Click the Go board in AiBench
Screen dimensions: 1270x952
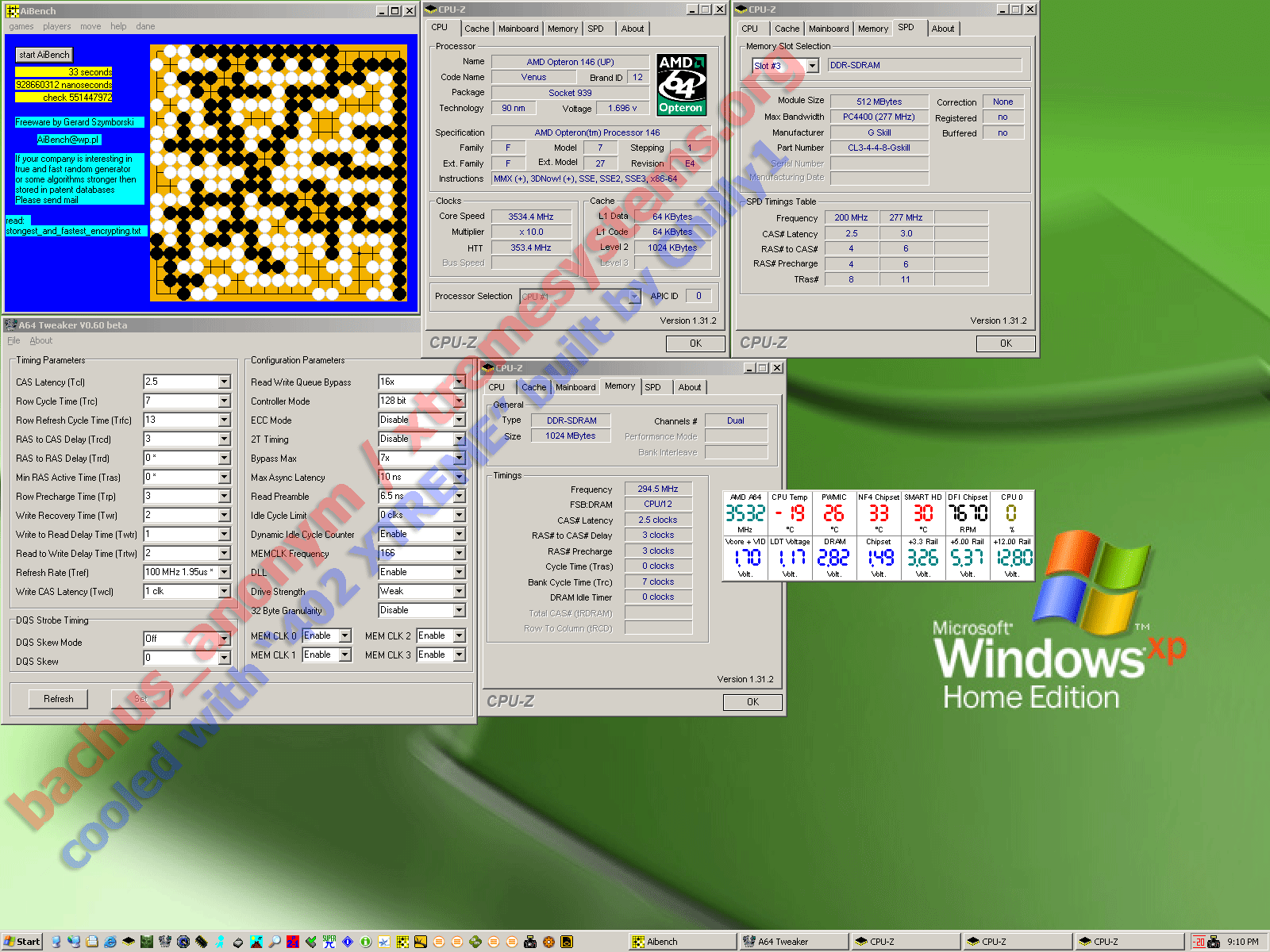(x=278, y=171)
